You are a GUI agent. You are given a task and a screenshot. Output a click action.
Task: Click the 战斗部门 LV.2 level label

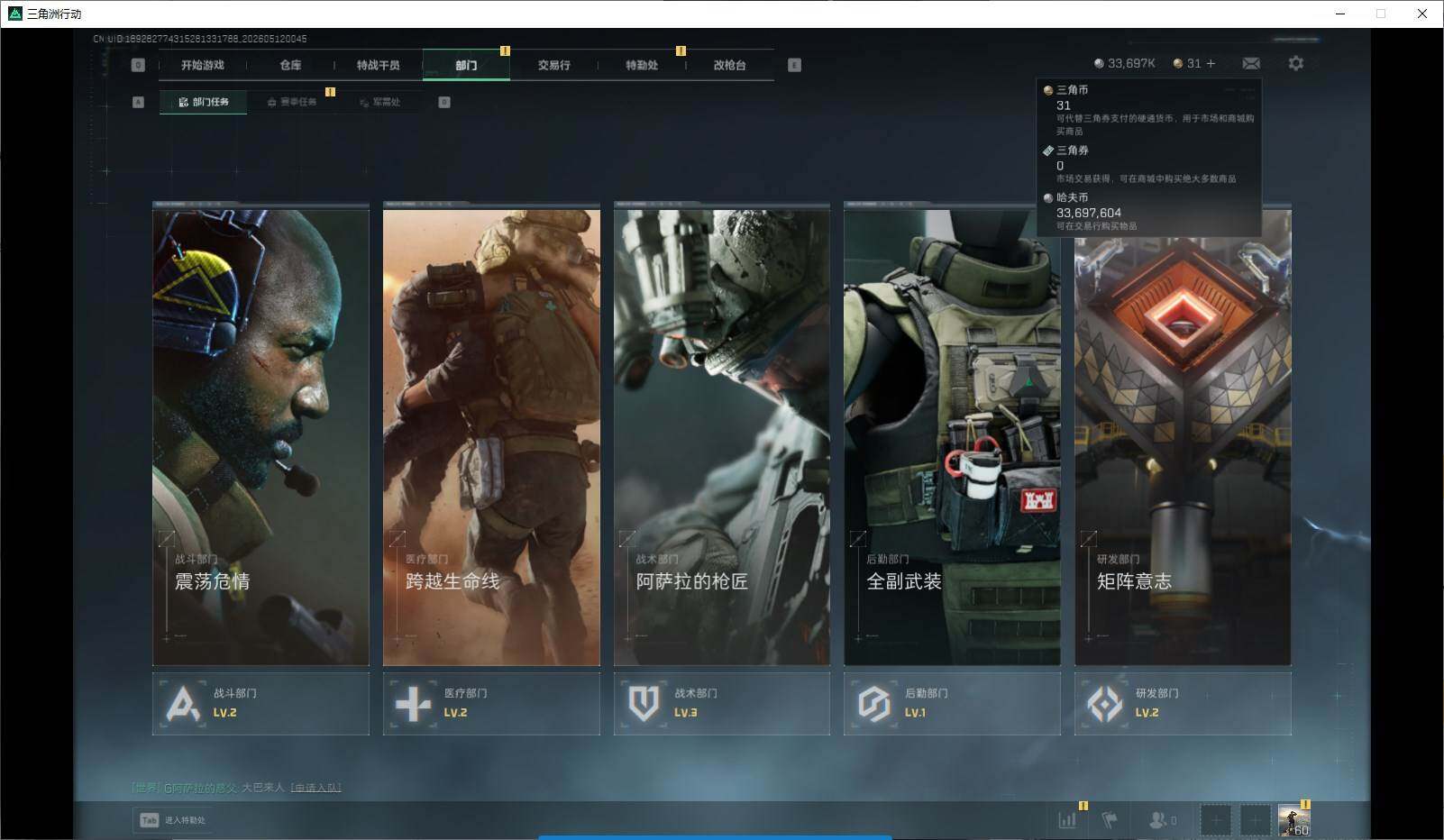[224, 712]
